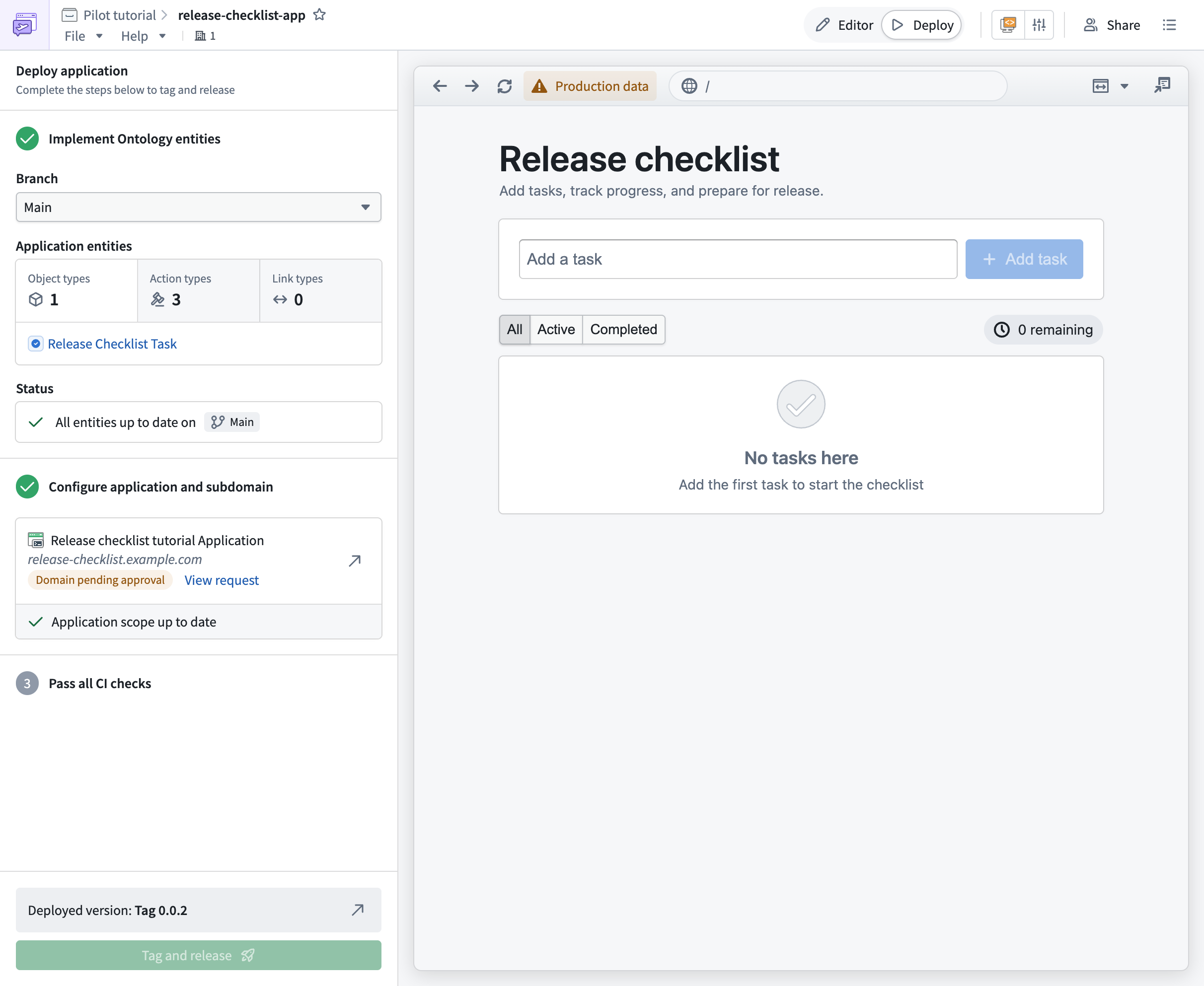Click the Add task button

(x=1024, y=259)
